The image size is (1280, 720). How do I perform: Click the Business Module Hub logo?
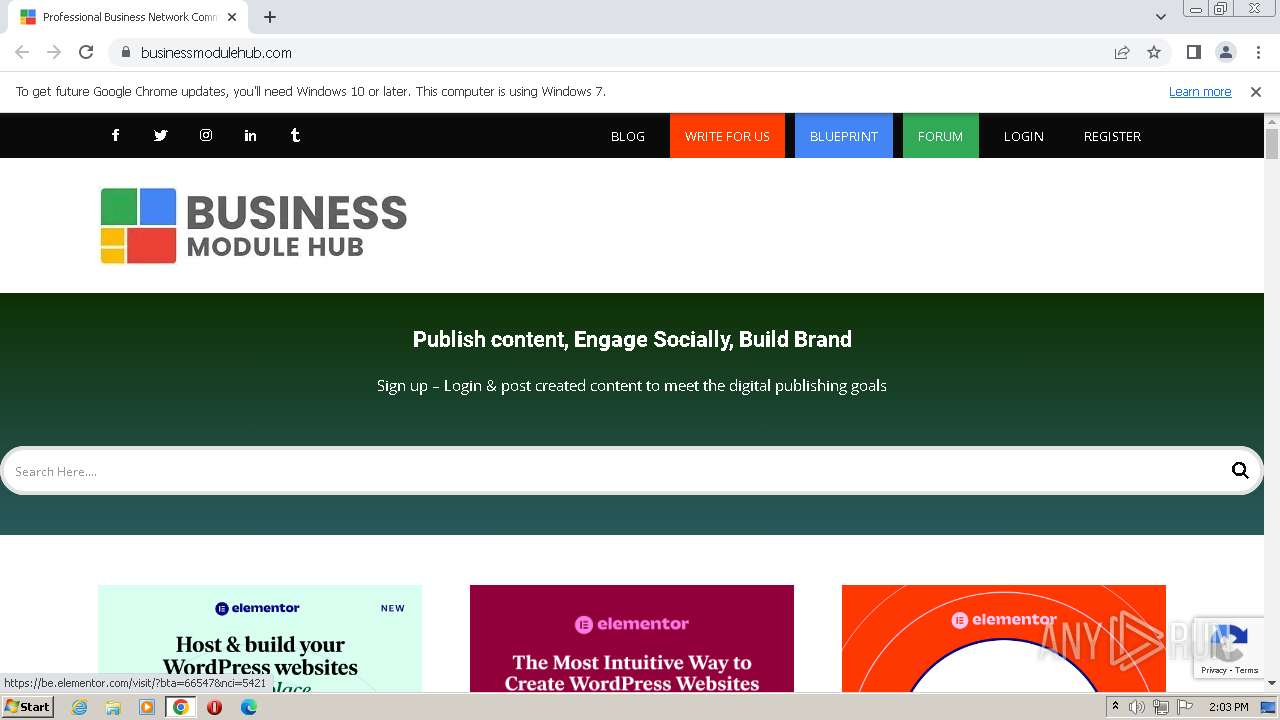tap(254, 226)
